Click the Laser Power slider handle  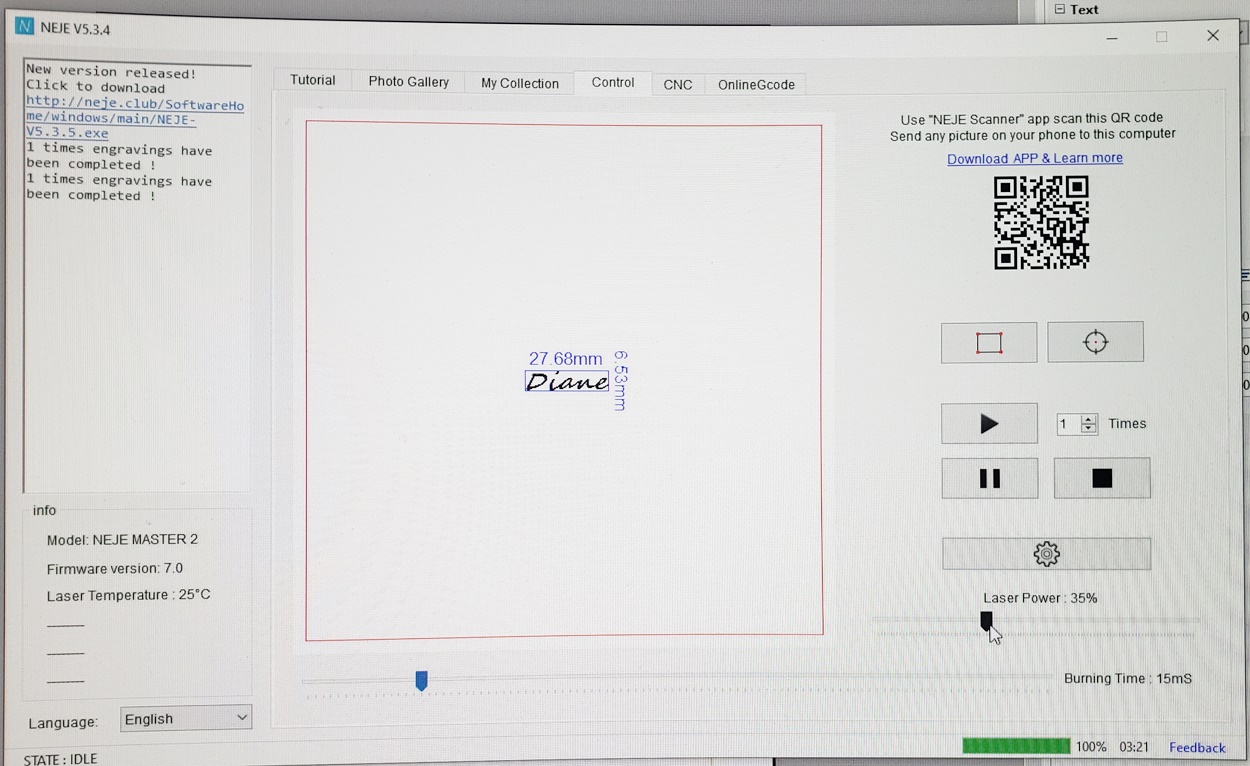(986, 621)
